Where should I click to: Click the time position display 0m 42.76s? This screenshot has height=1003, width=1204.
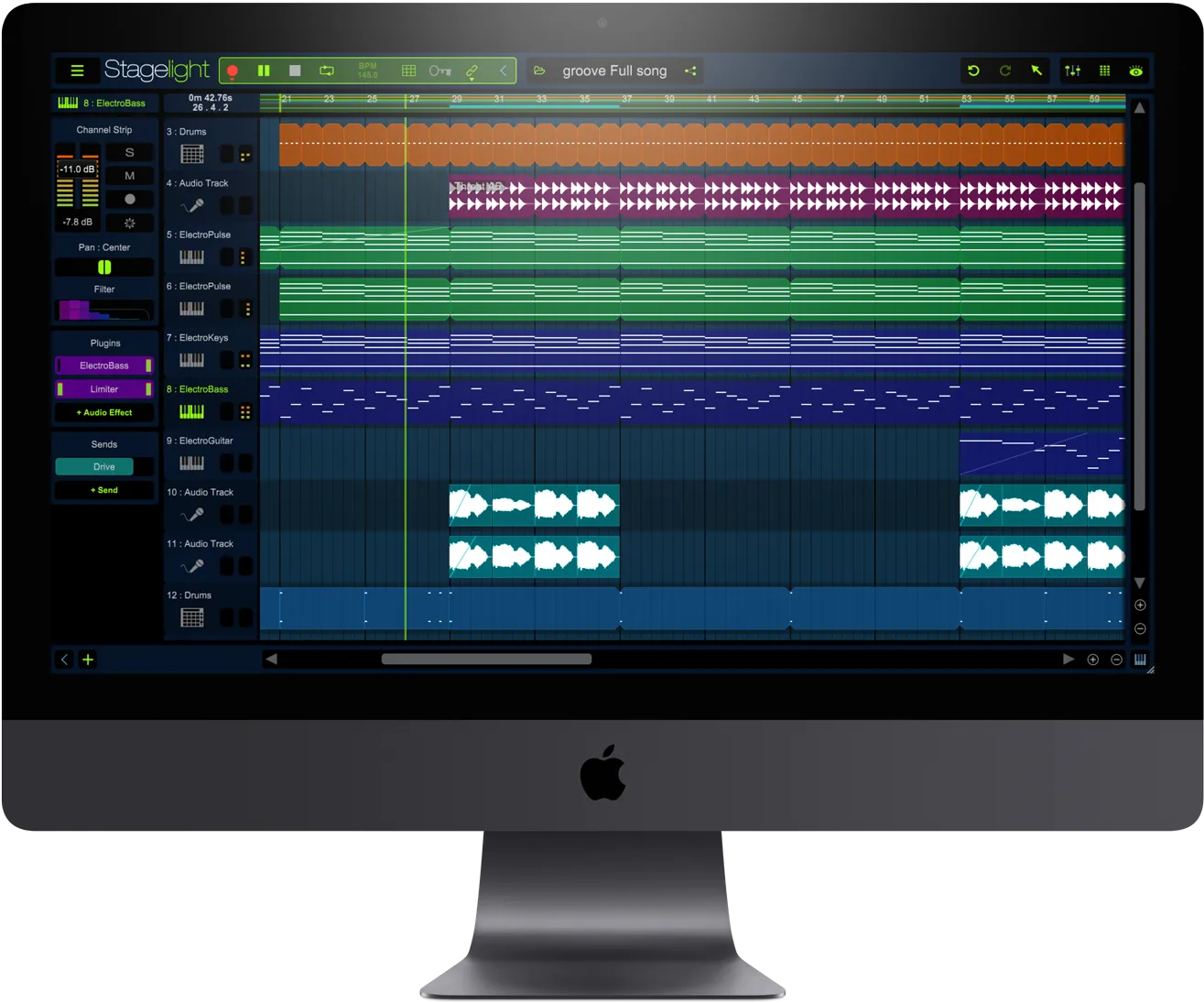[211, 97]
